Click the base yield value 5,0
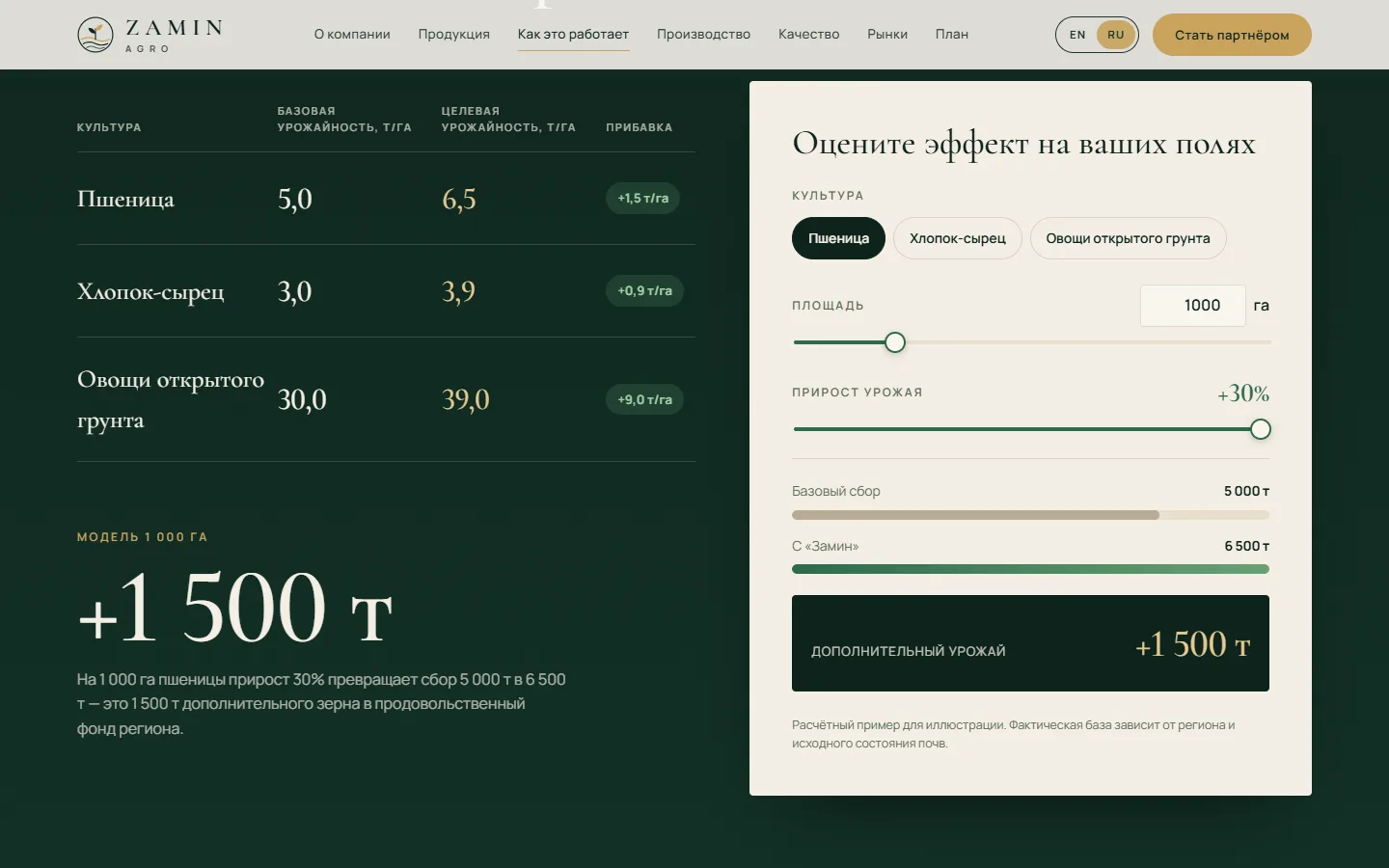Image resolution: width=1389 pixels, height=868 pixels. [294, 200]
